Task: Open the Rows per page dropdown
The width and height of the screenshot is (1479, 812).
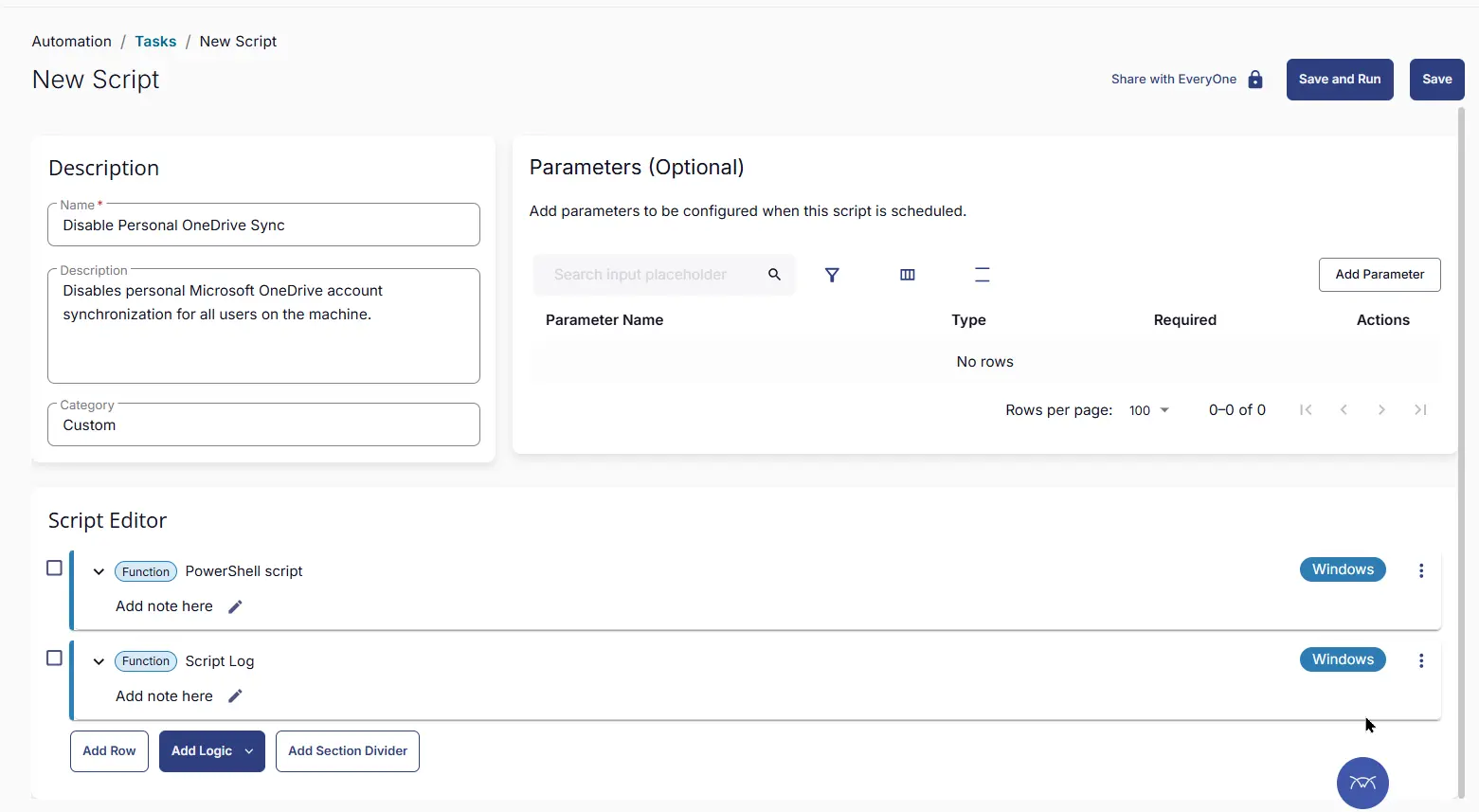Action: coord(1149,410)
